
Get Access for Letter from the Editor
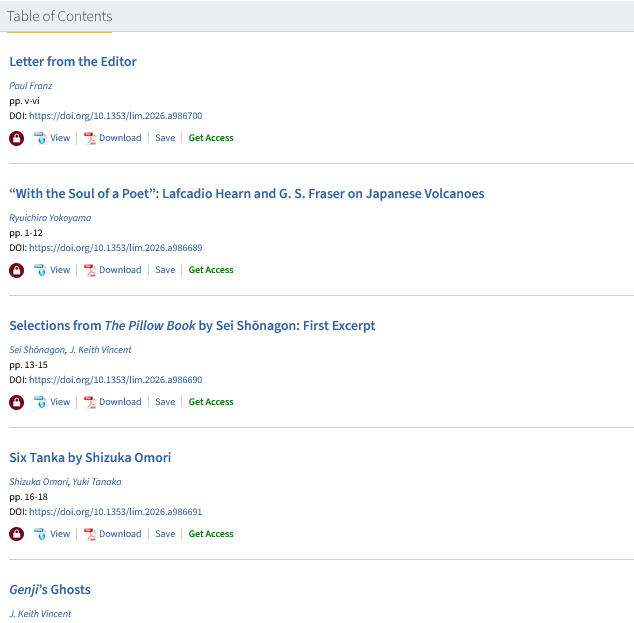[x=211, y=138]
